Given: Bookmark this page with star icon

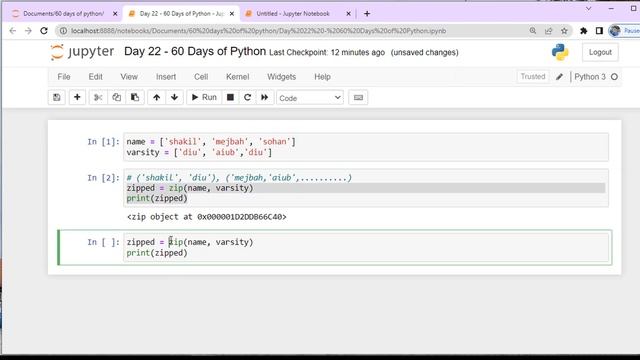Looking at the screenshot, I should (564, 31).
